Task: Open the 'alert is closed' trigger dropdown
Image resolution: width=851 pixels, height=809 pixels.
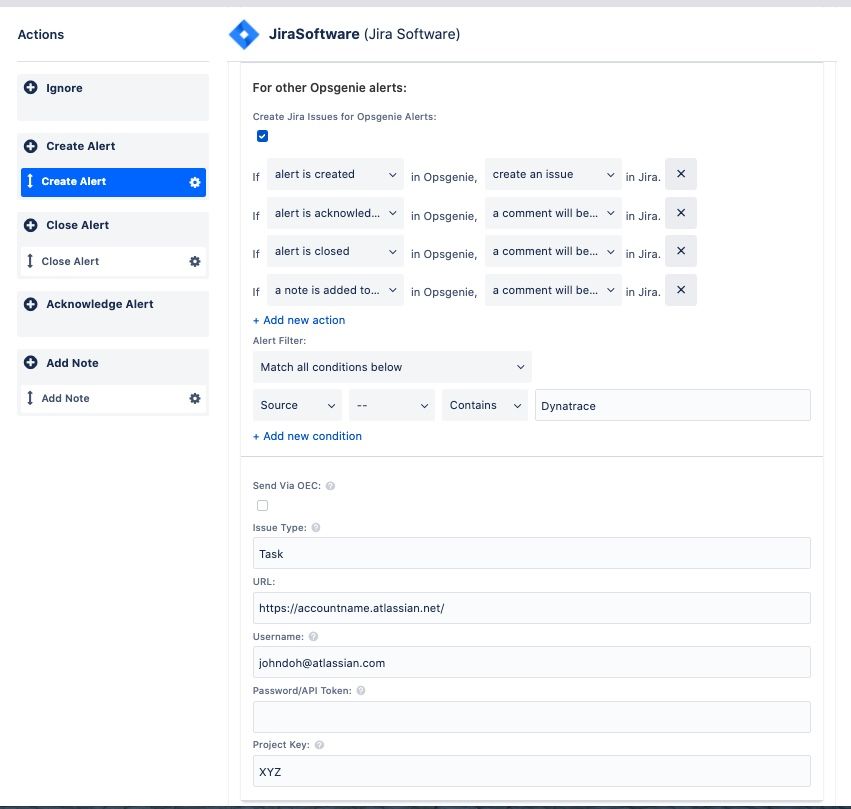Action: pos(335,251)
